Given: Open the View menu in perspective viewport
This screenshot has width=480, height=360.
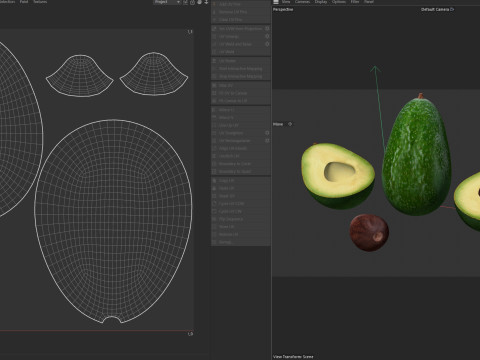Looking at the screenshot, I should tap(286, 2).
